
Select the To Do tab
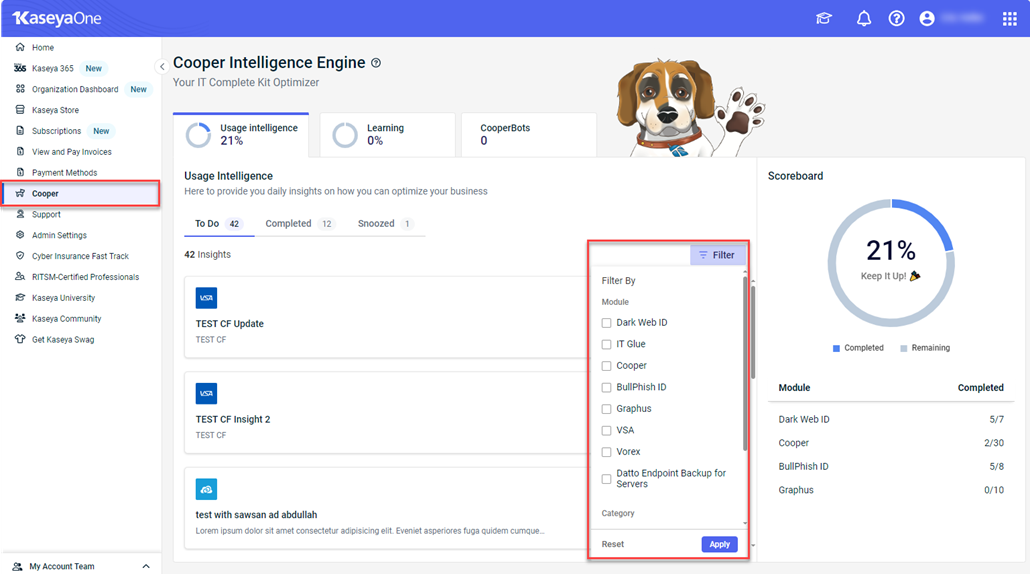tap(219, 224)
